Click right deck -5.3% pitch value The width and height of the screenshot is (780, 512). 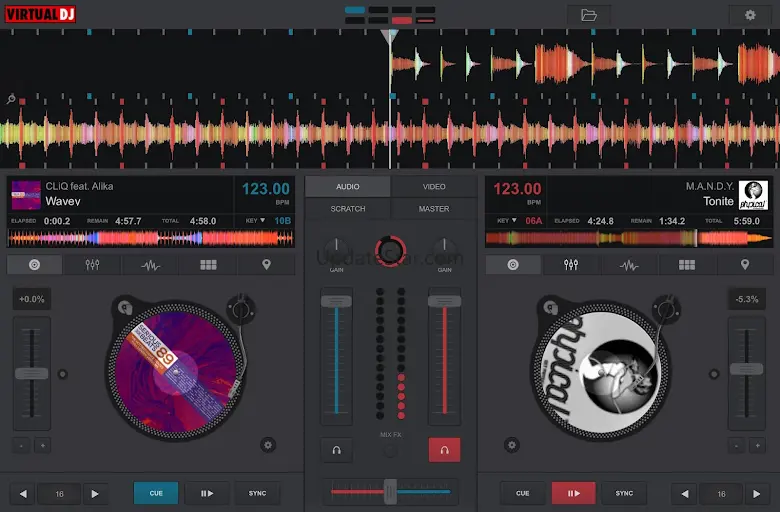coord(747,299)
